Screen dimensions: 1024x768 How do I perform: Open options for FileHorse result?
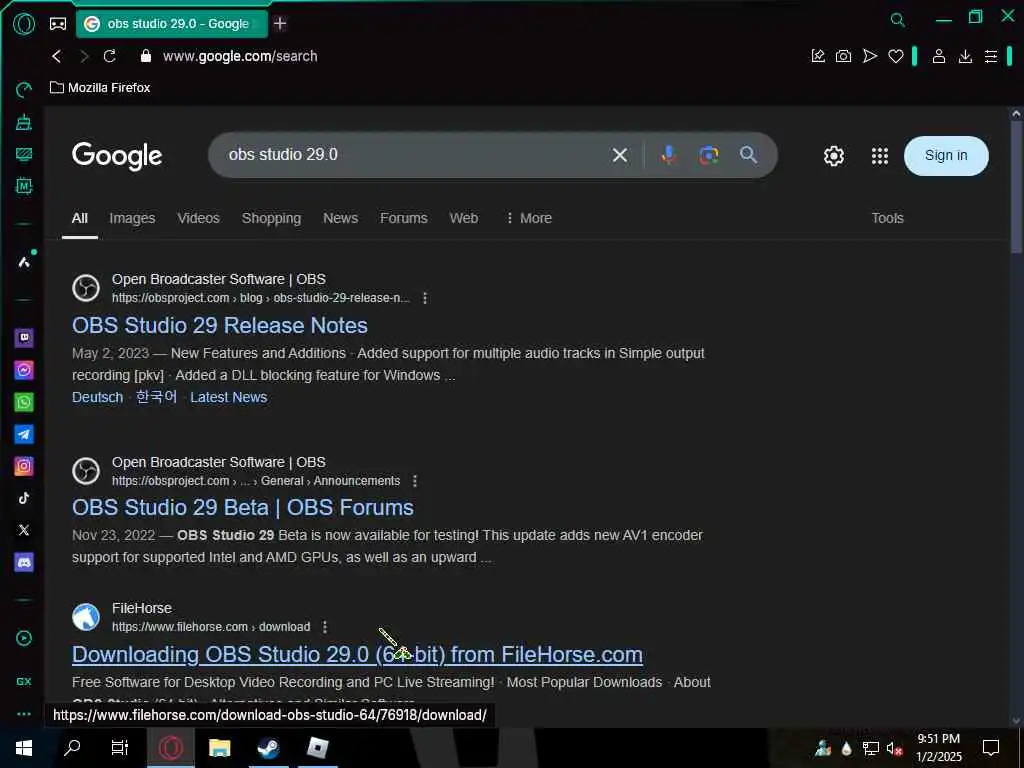tap(325, 627)
